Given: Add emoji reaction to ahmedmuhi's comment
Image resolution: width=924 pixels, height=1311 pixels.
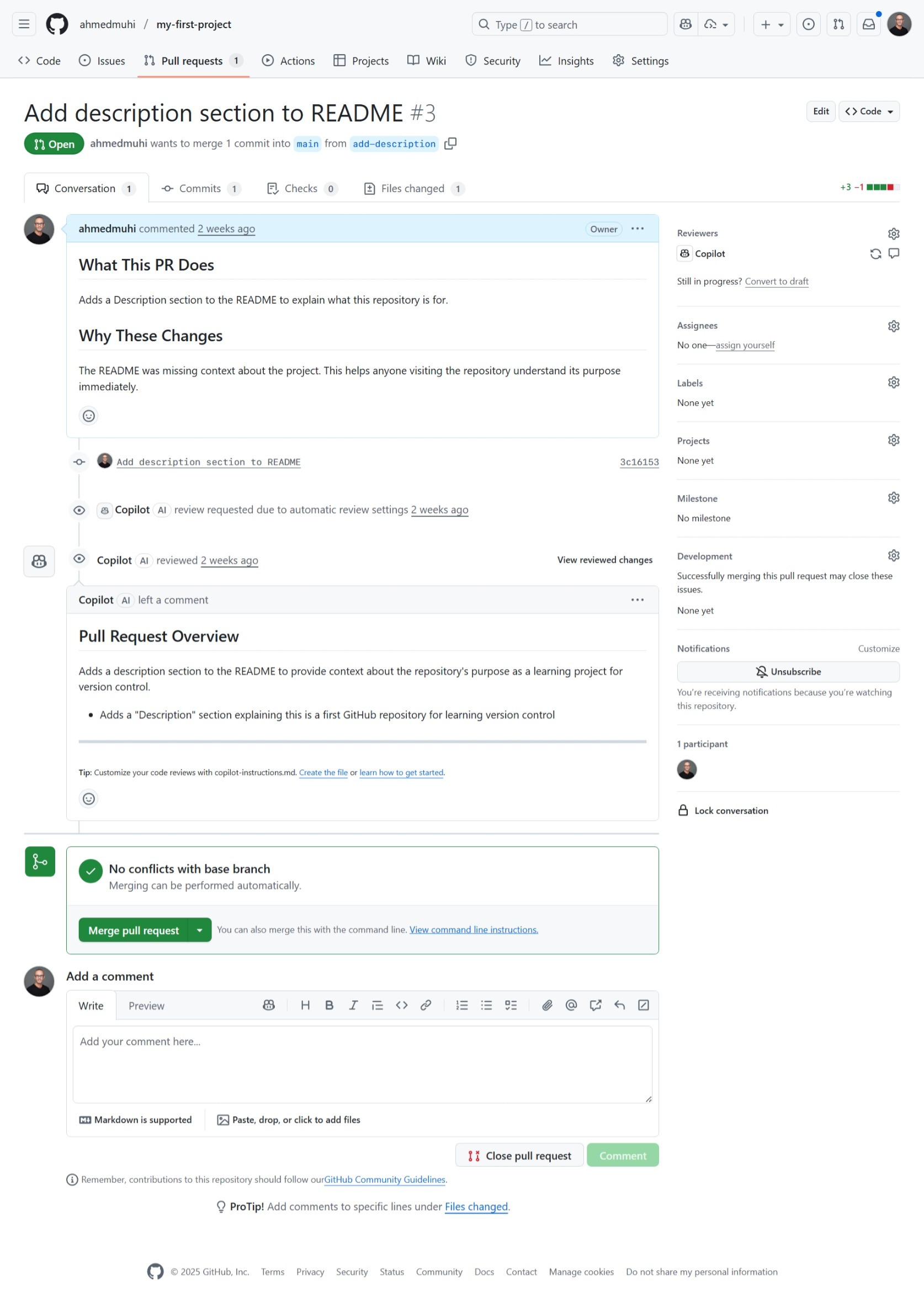Looking at the screenshot, I should (88, 416).
